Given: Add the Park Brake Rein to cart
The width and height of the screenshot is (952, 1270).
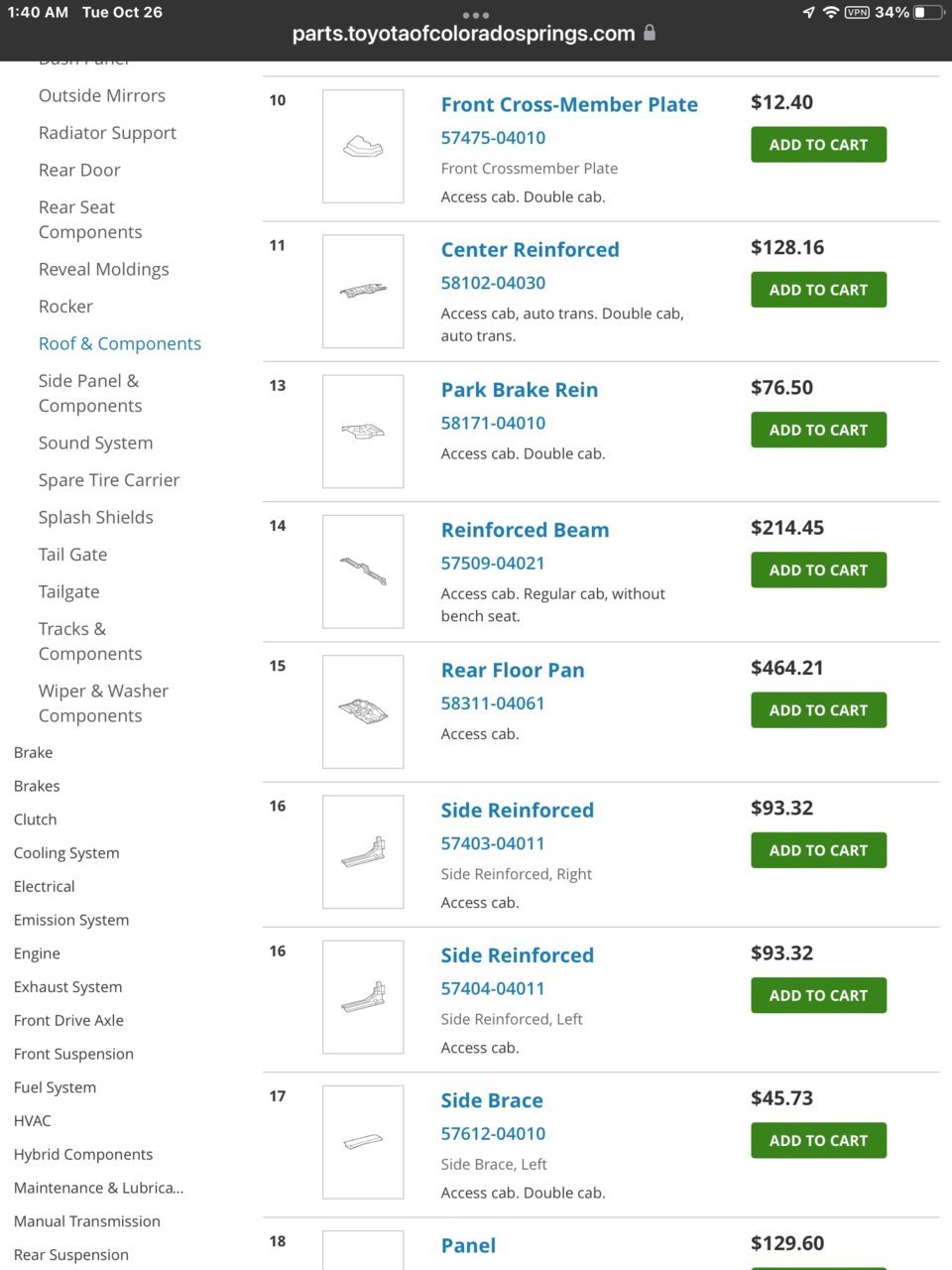Looking at the screenshot, I should (818, 430).
